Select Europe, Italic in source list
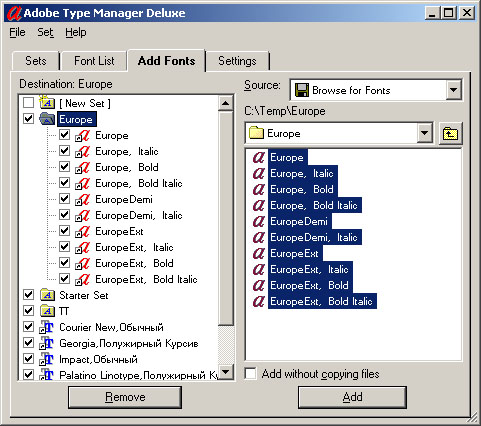The width and height of the screenshot is (481, 426). (x=302, y=173)
